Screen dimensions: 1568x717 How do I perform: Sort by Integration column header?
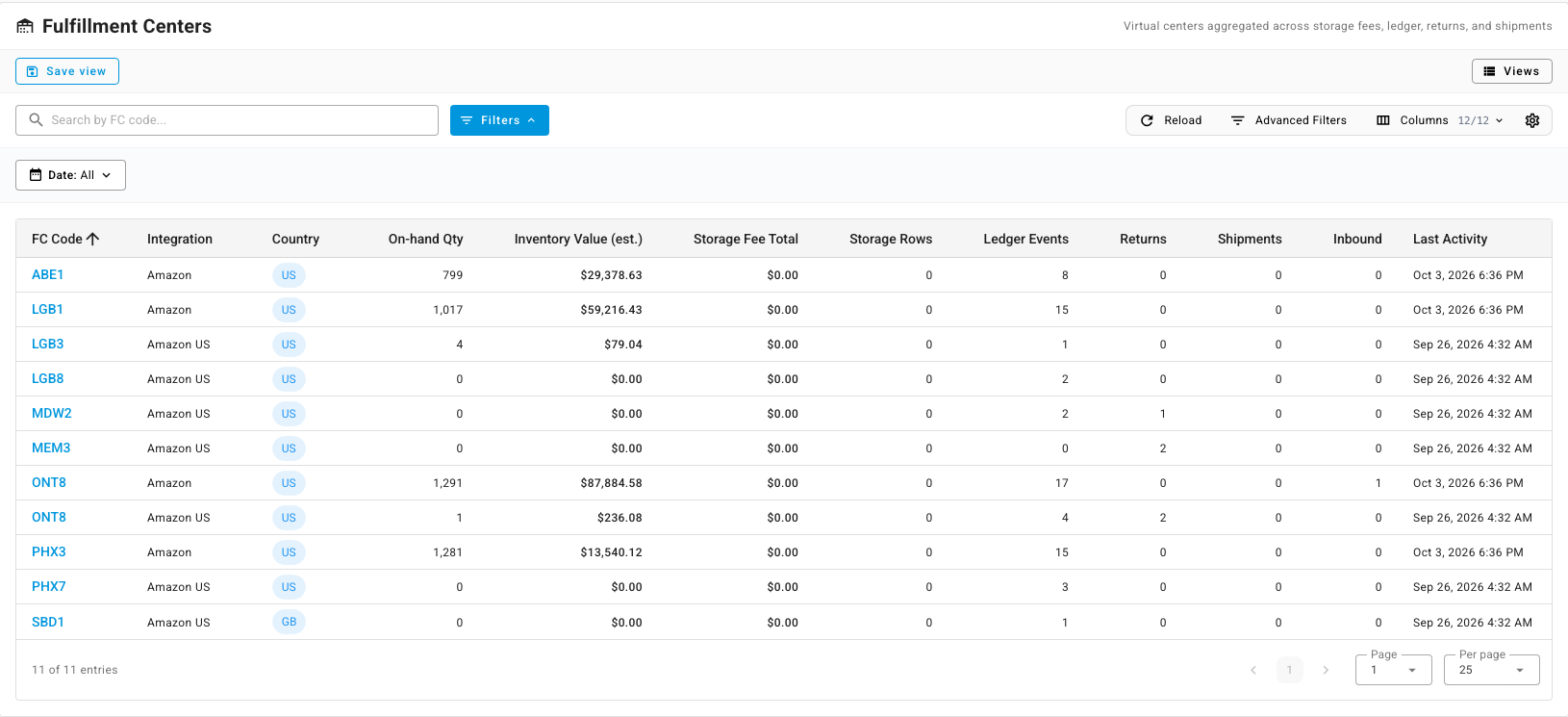coord(180,239)
